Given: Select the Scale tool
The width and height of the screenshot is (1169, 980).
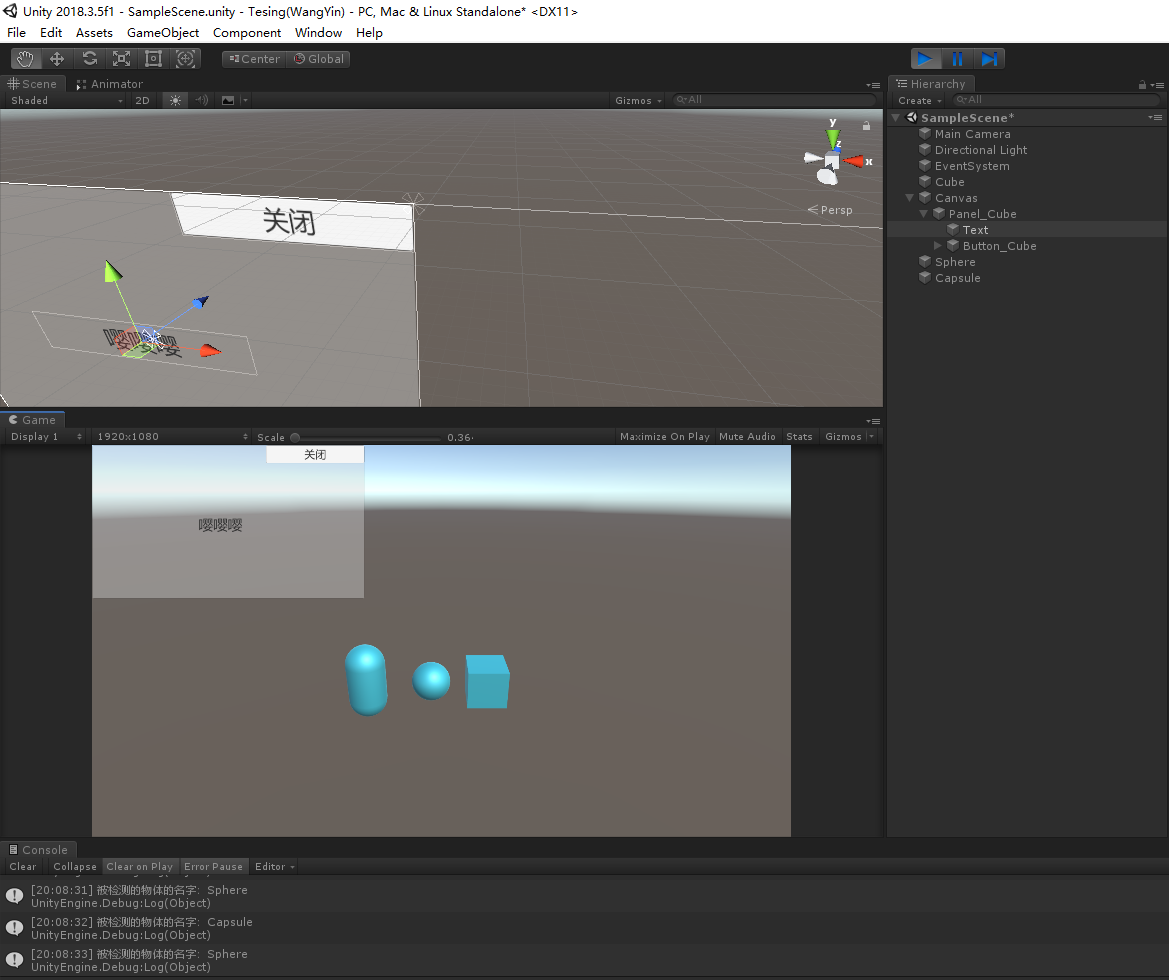Looking at the screenshot, I should click(122, 59).
